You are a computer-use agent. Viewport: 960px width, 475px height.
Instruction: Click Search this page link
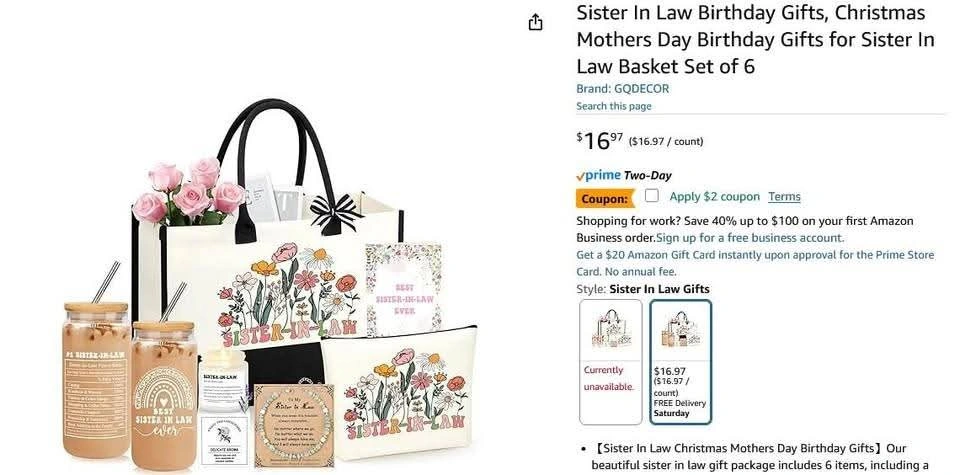coord(613,106)
